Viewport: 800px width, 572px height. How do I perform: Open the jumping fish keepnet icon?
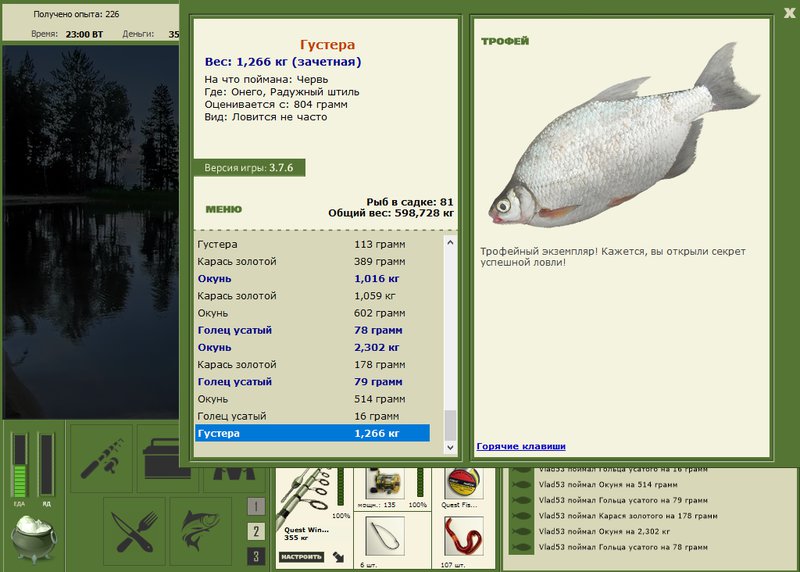tap(201, 532)
